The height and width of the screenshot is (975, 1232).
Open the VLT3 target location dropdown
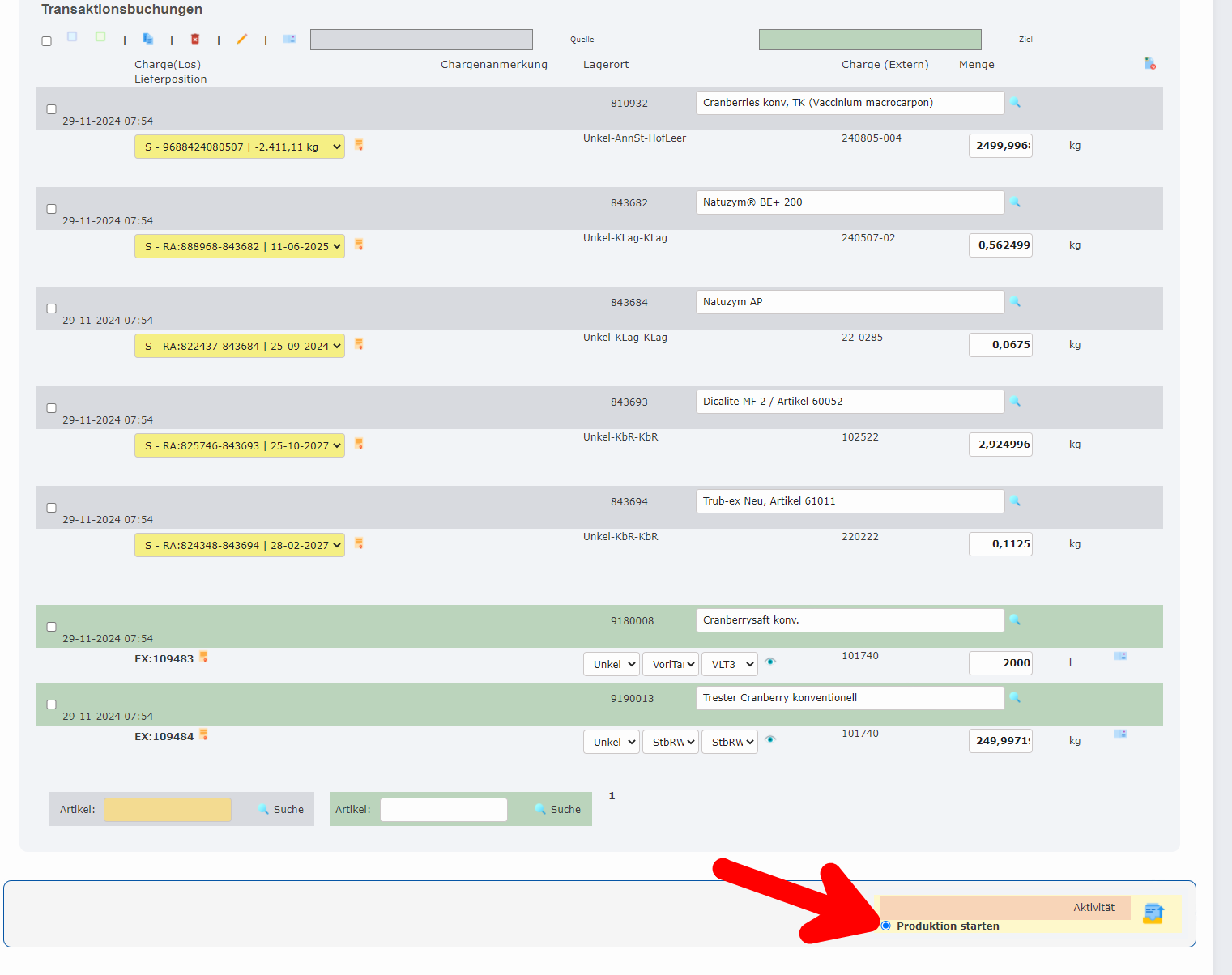728,663
